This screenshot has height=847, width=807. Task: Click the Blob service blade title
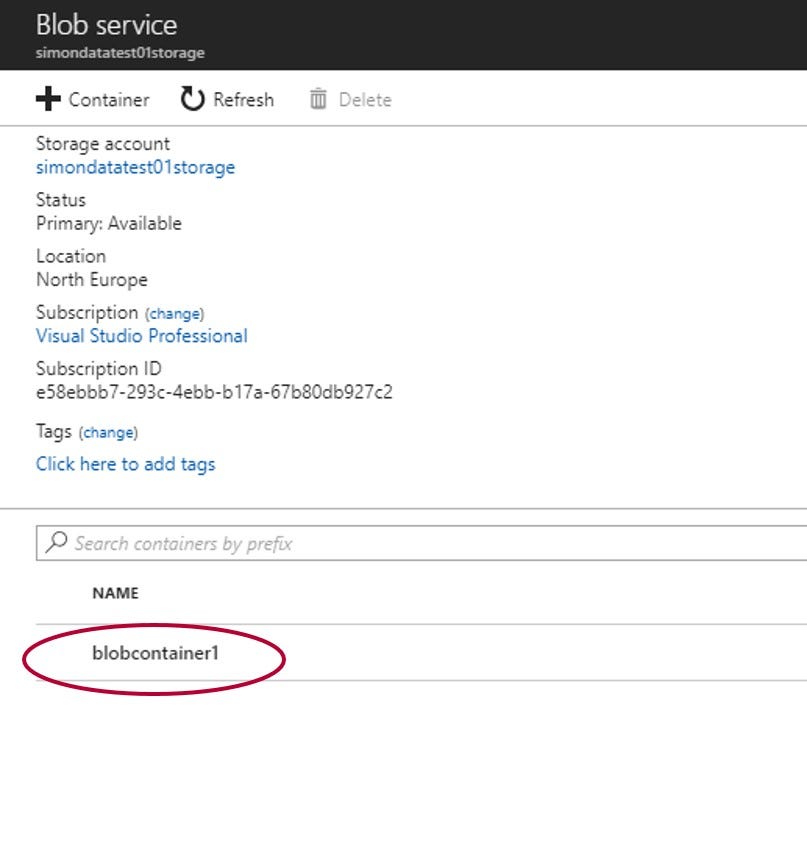[x=106, y=25]
